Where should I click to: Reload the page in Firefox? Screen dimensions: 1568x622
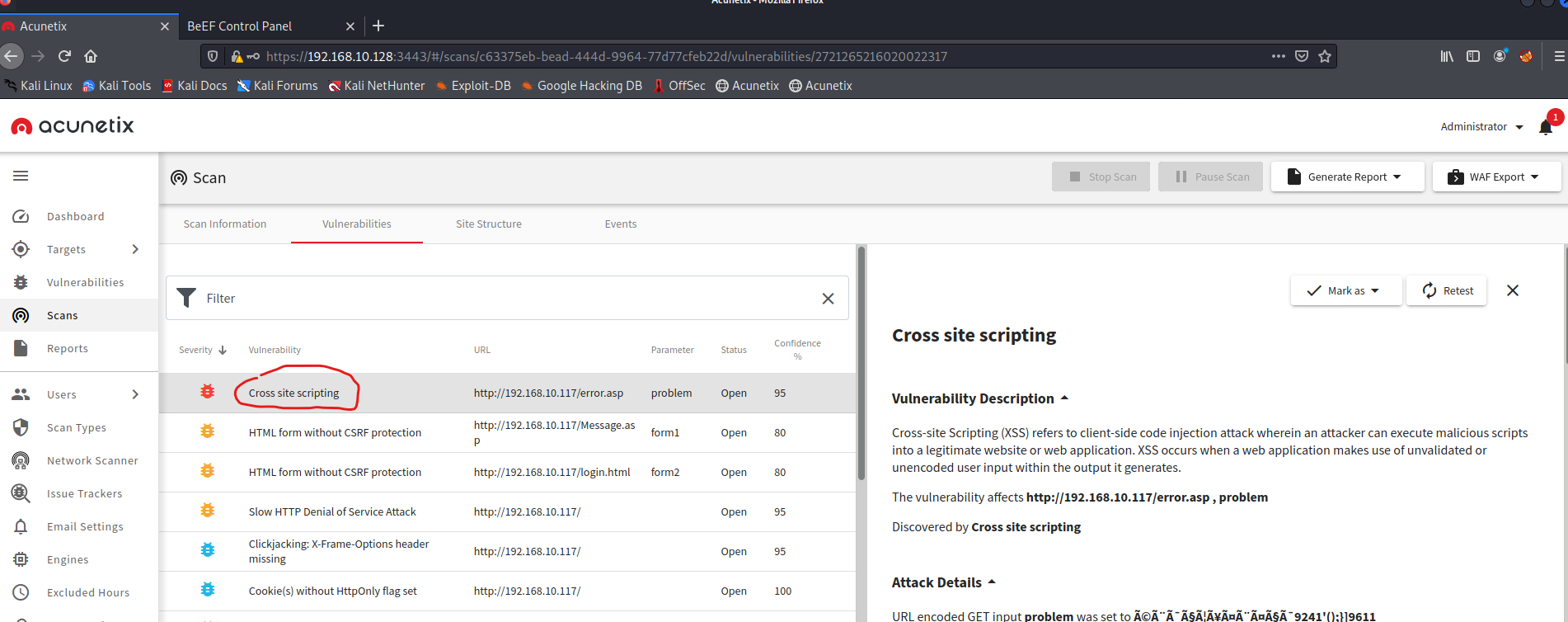point(64,56)
